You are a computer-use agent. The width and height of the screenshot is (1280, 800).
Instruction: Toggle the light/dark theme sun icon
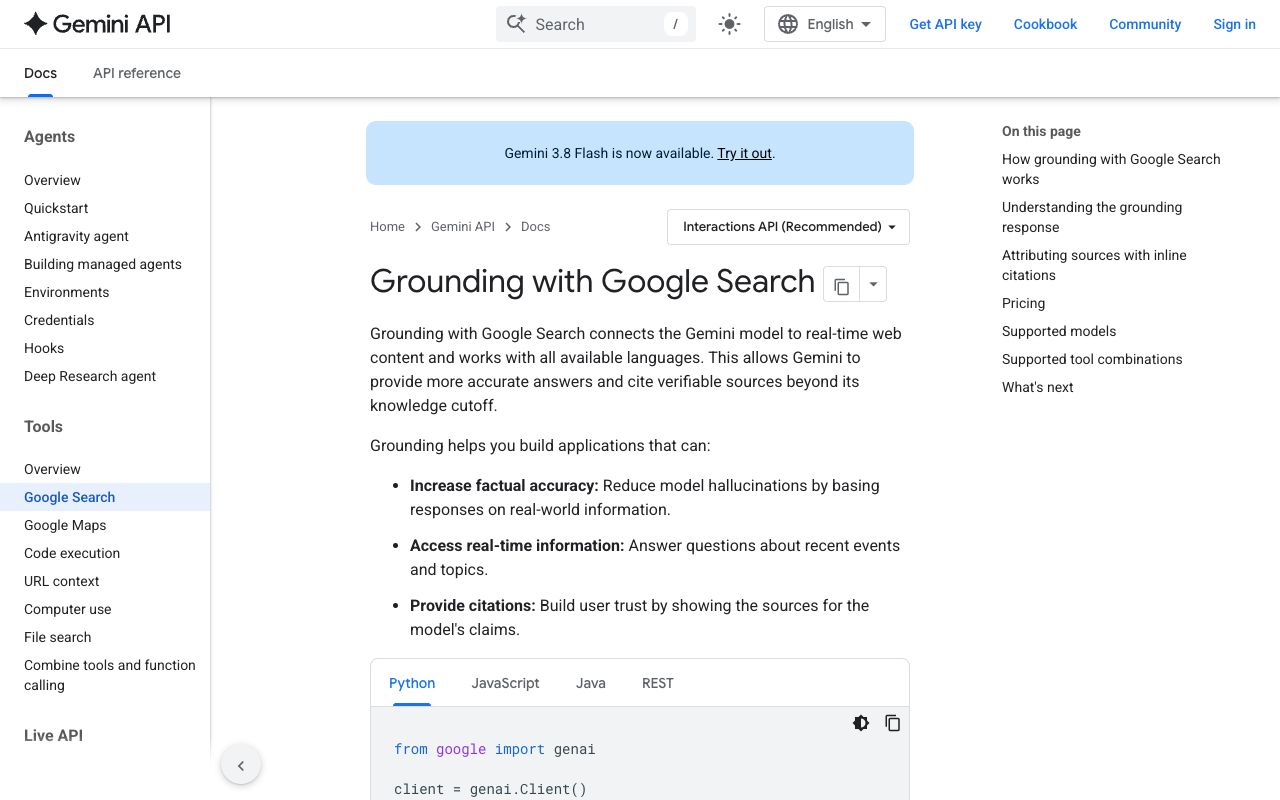click(x=729, y=24)
